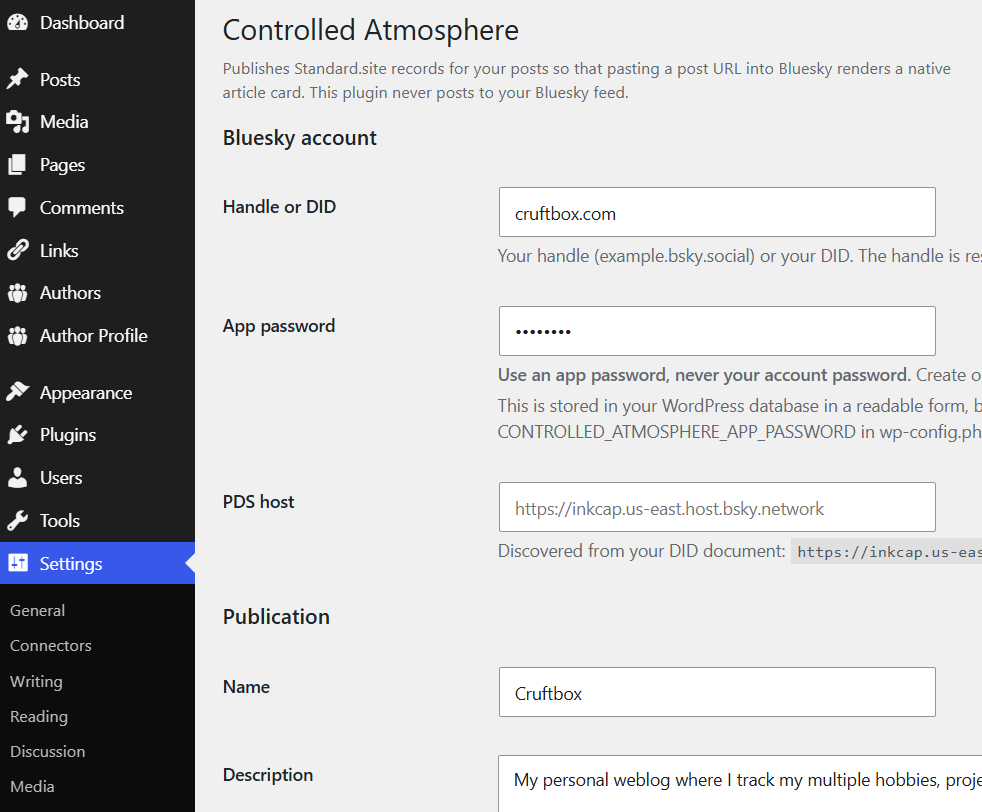
Task: Open Discussion settings submenu
Action: (48, 751)
